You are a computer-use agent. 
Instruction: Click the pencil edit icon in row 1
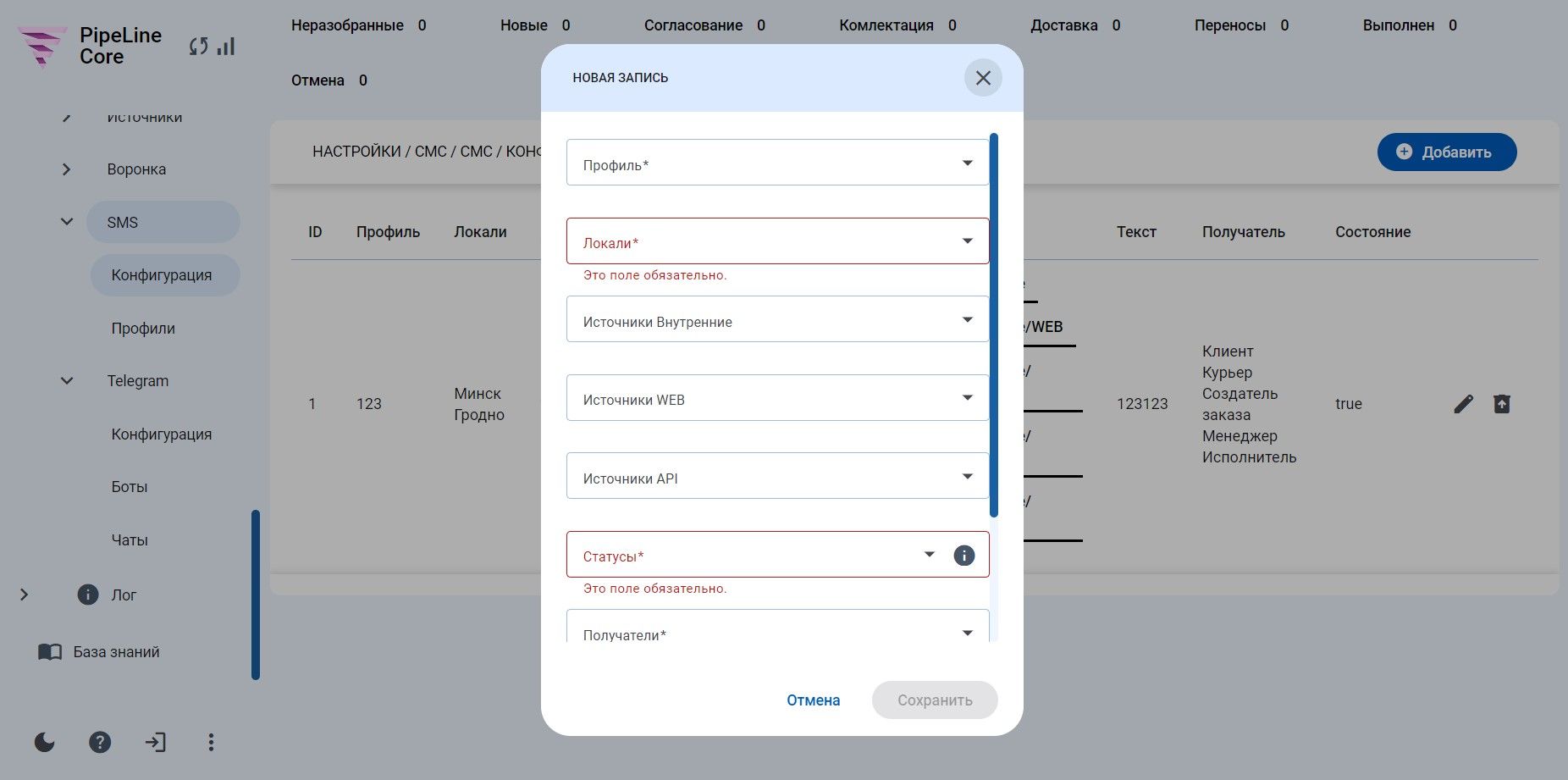[1463, 404]
